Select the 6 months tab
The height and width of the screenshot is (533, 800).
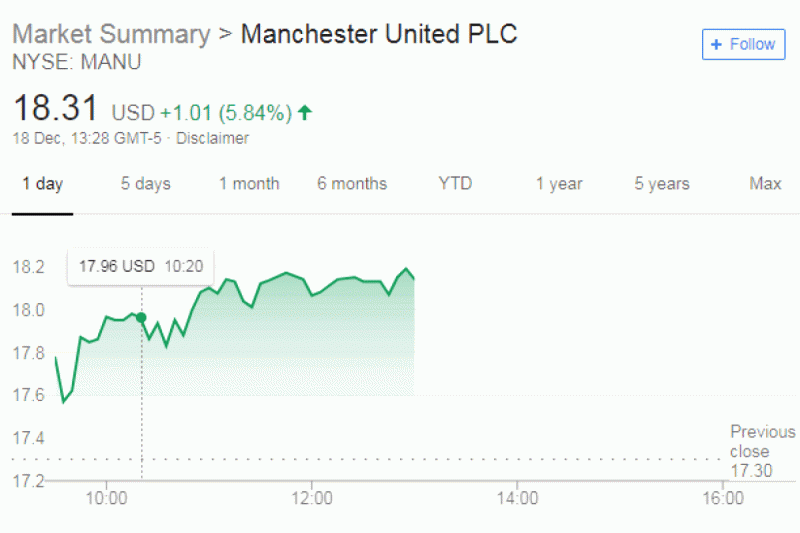click(352, 184)
